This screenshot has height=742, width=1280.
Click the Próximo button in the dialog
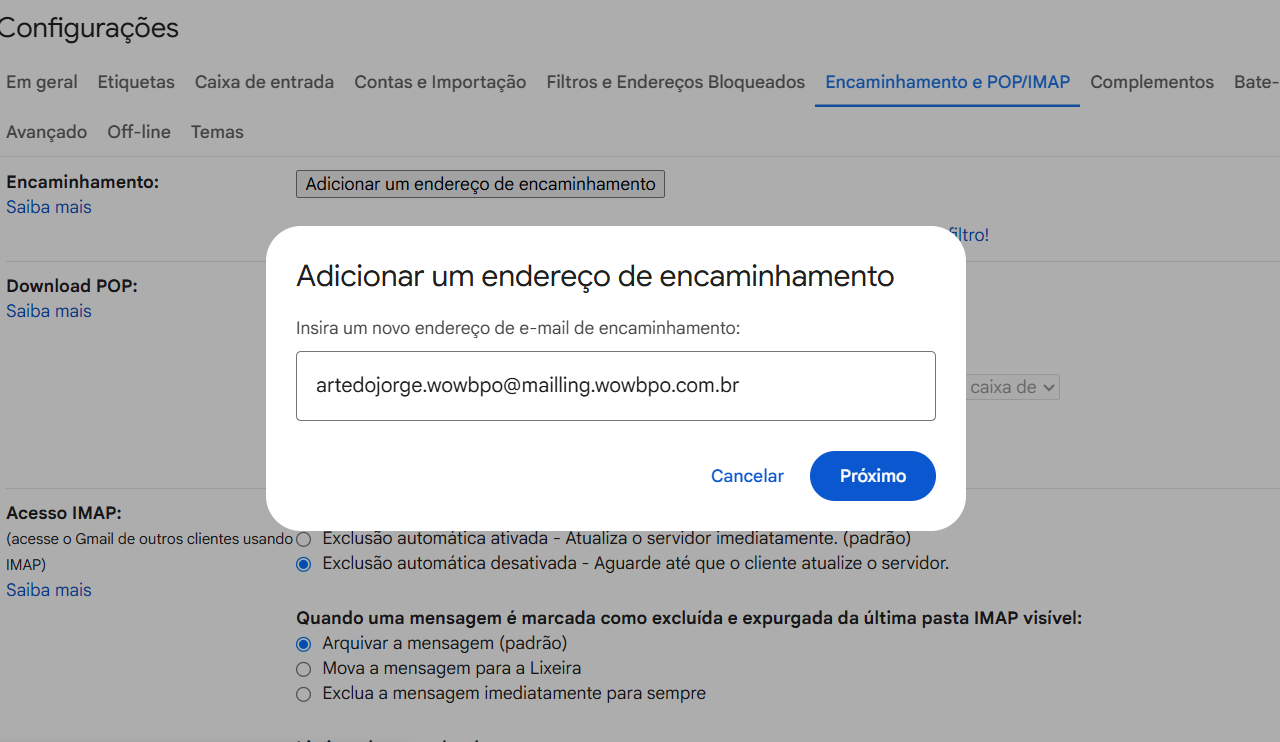tap(872, 476)
